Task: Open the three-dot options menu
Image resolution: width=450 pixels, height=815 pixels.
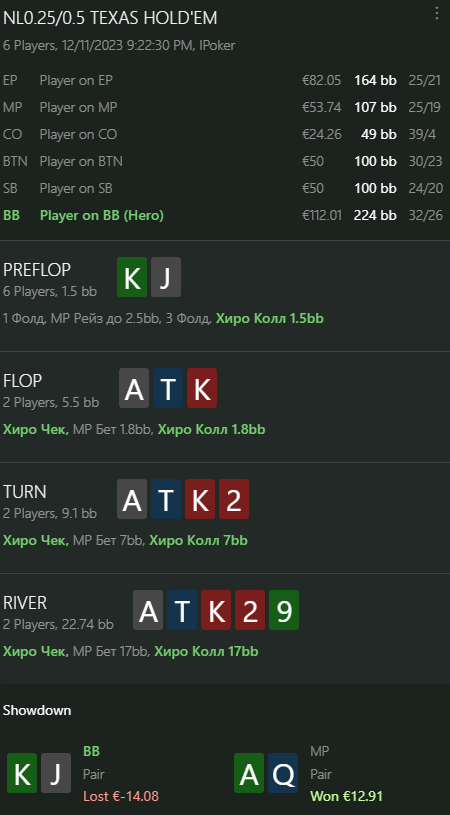Action: 436,14
